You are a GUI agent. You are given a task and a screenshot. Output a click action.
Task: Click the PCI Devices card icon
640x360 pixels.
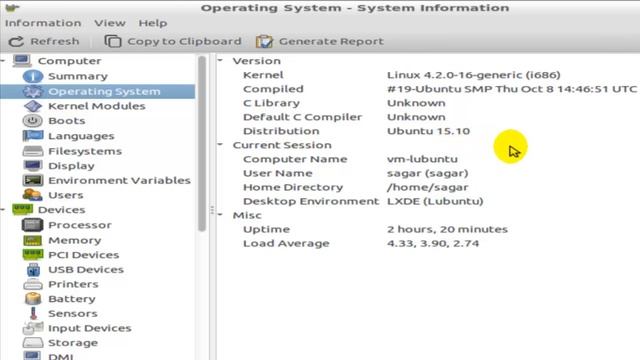[33, 255]
